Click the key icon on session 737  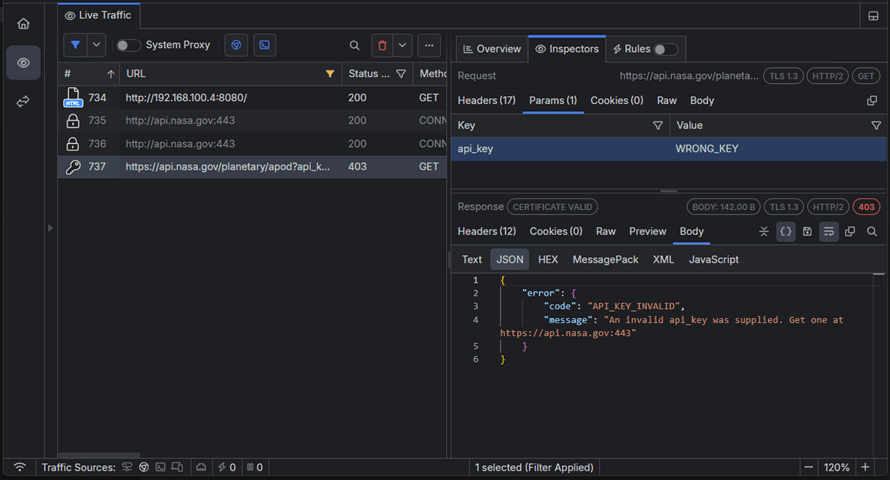(73, 167)
